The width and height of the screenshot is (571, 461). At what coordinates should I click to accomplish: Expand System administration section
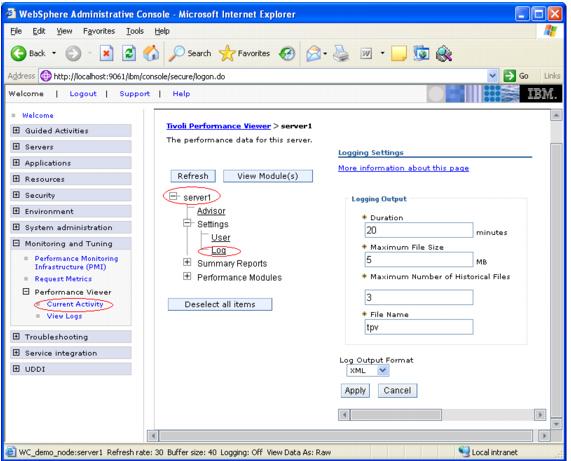click(16, 227)
